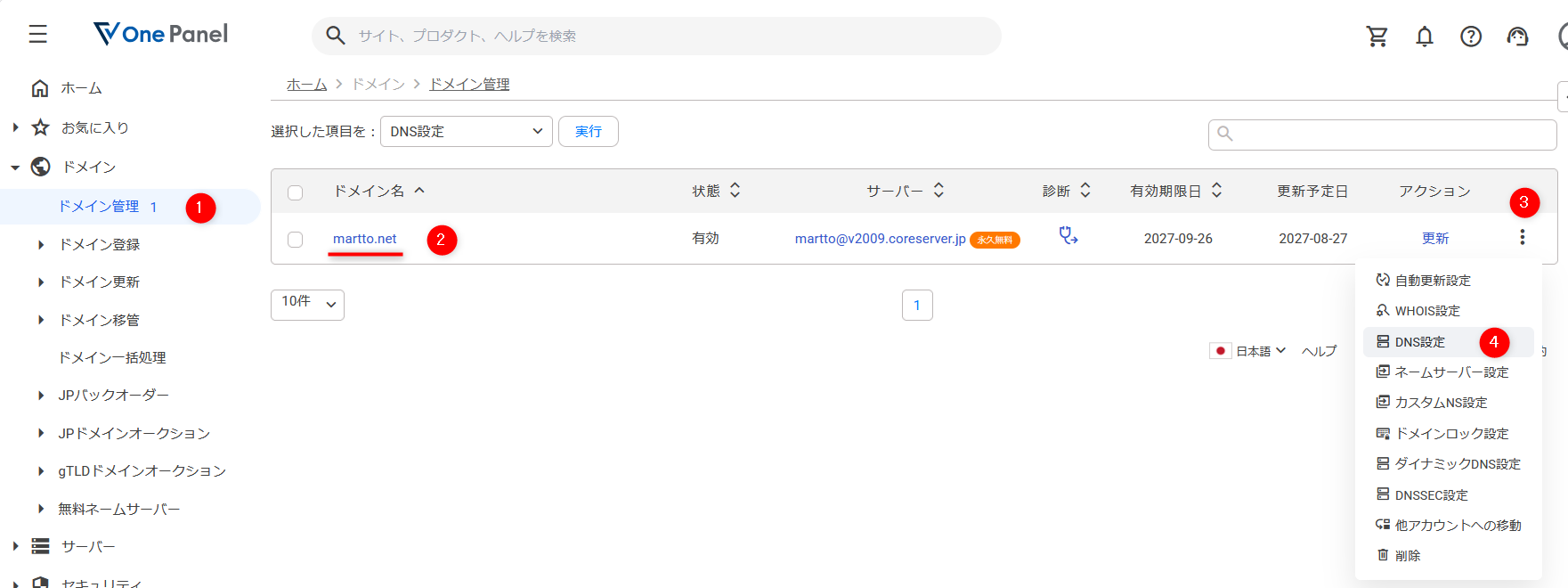Click the Home icon in sidebar
Viewport: 1568px width, 588px height.
coord(40,88)
